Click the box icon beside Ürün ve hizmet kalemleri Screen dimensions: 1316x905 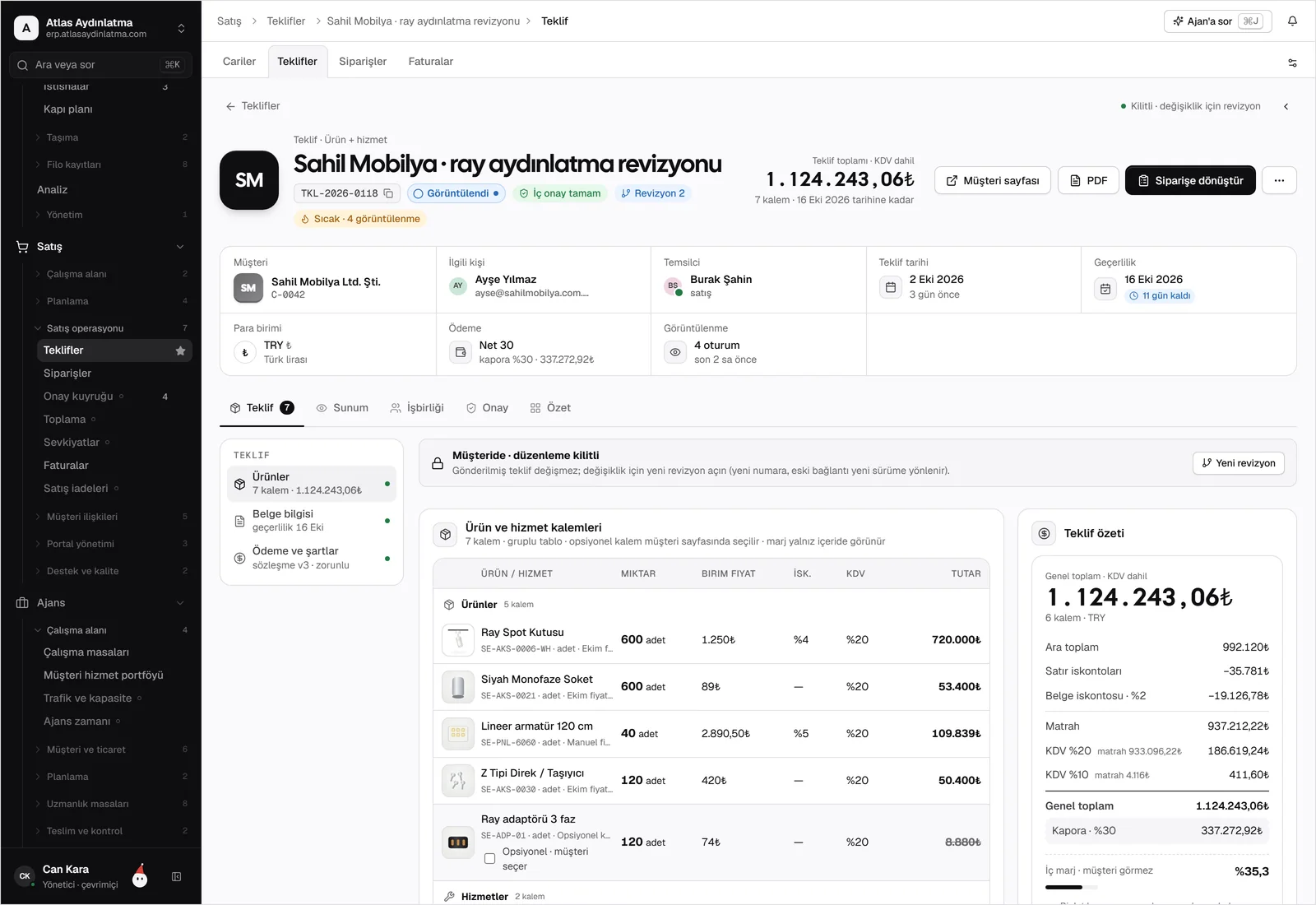click(445, 534)
